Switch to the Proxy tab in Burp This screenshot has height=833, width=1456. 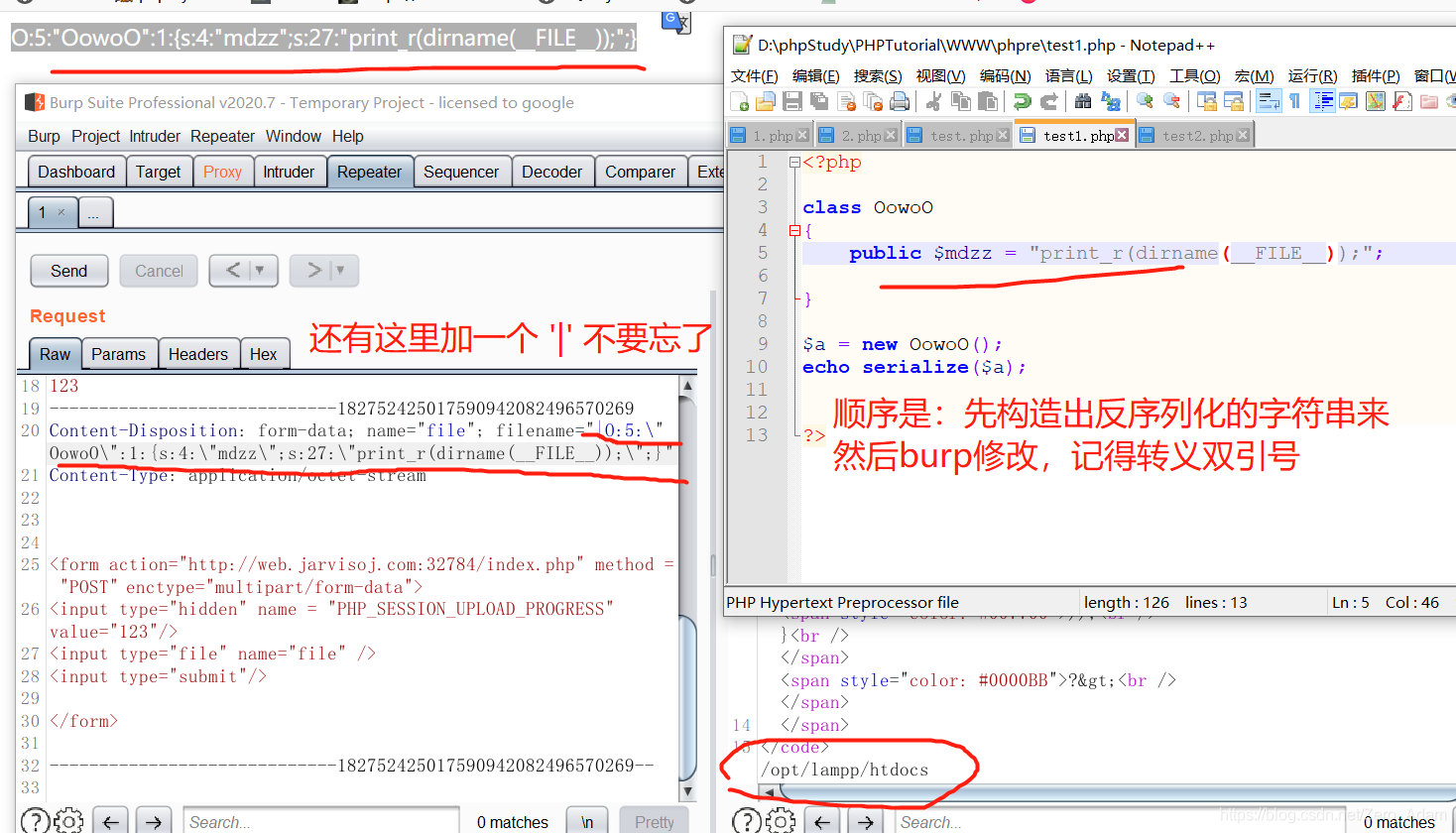coord(222,172)
